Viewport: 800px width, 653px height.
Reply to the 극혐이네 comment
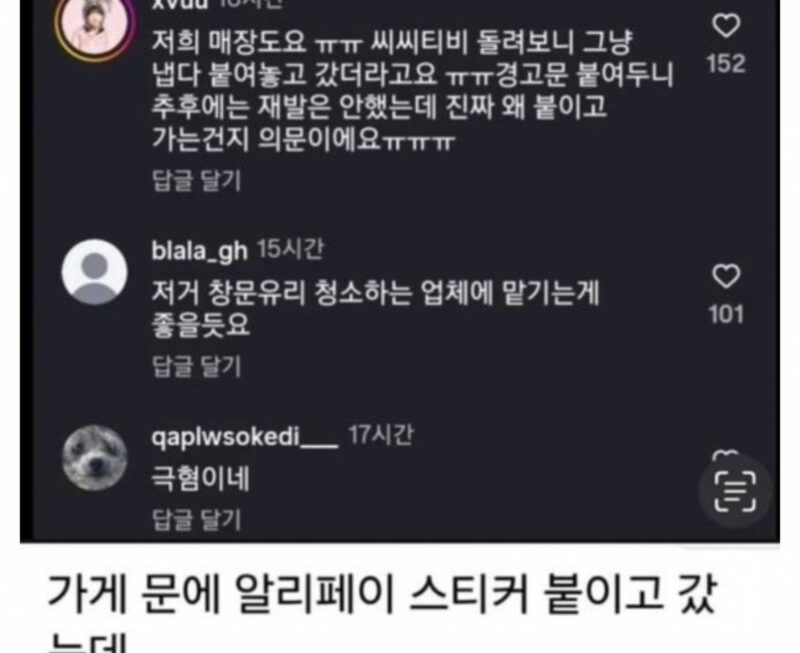coord(196,519)
